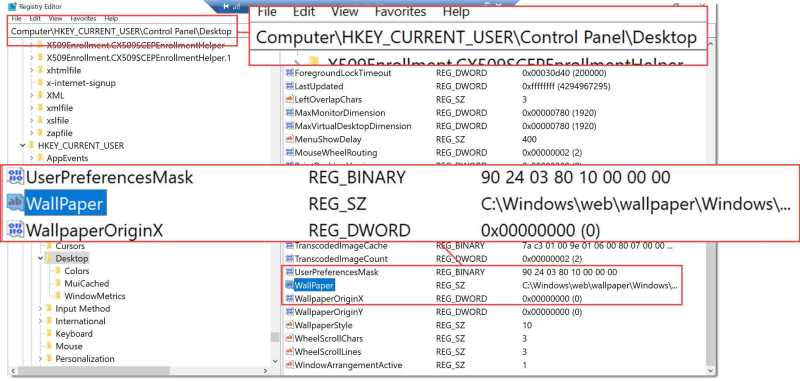Viewport: 800px width, 381px height.
Task: Click the DWORD icon beside LastUpdated
Action: [290, 86]
